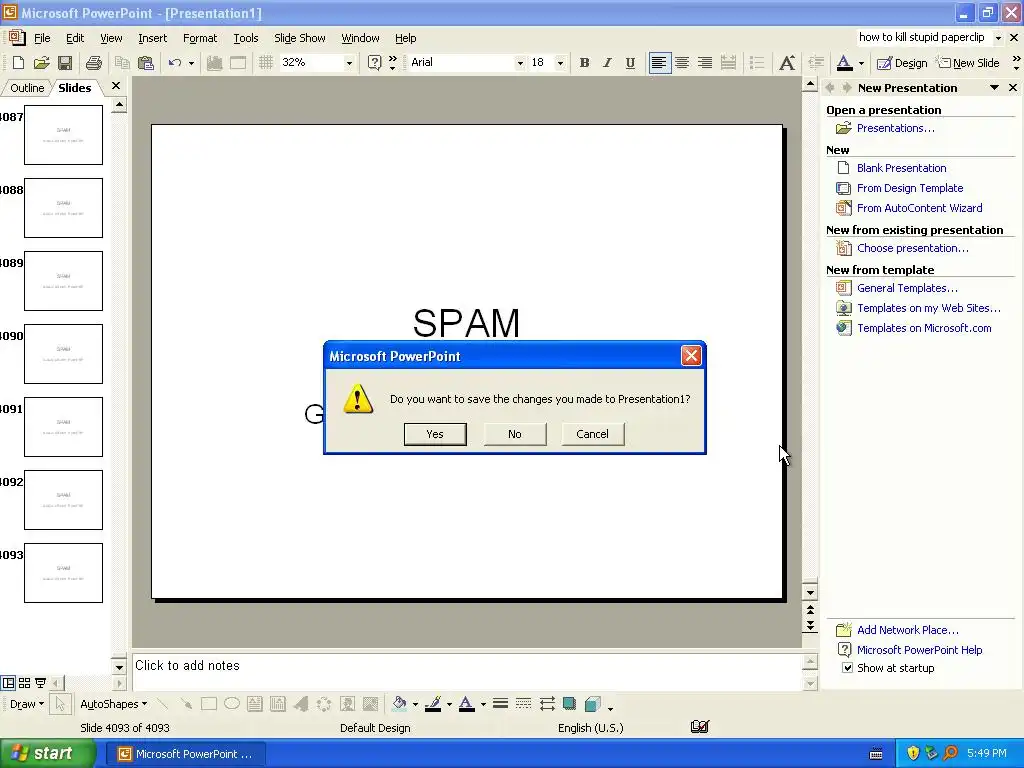Click the Show/Hide Grid icon
The image size is (1024, 768).
coord(265,63)
